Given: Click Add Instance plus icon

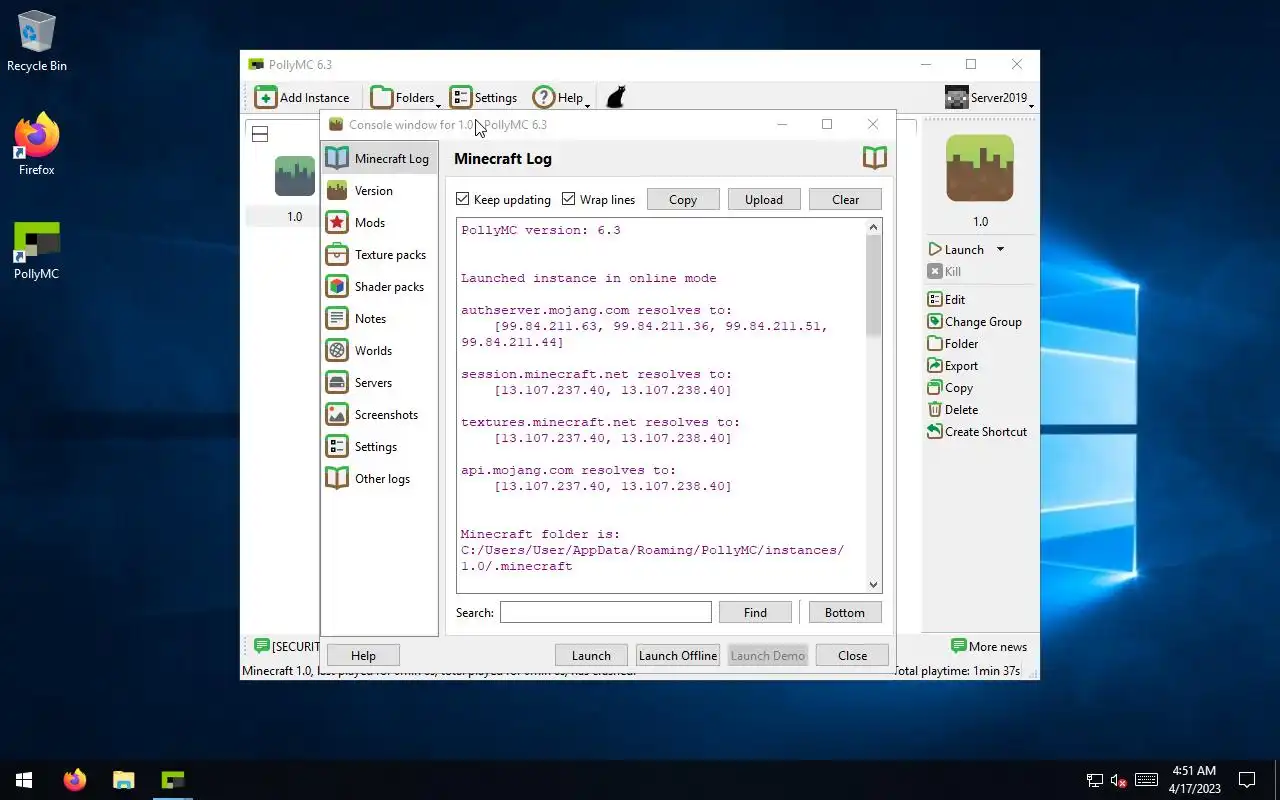Looking at the screenshot, I should (x=265, y=97).
